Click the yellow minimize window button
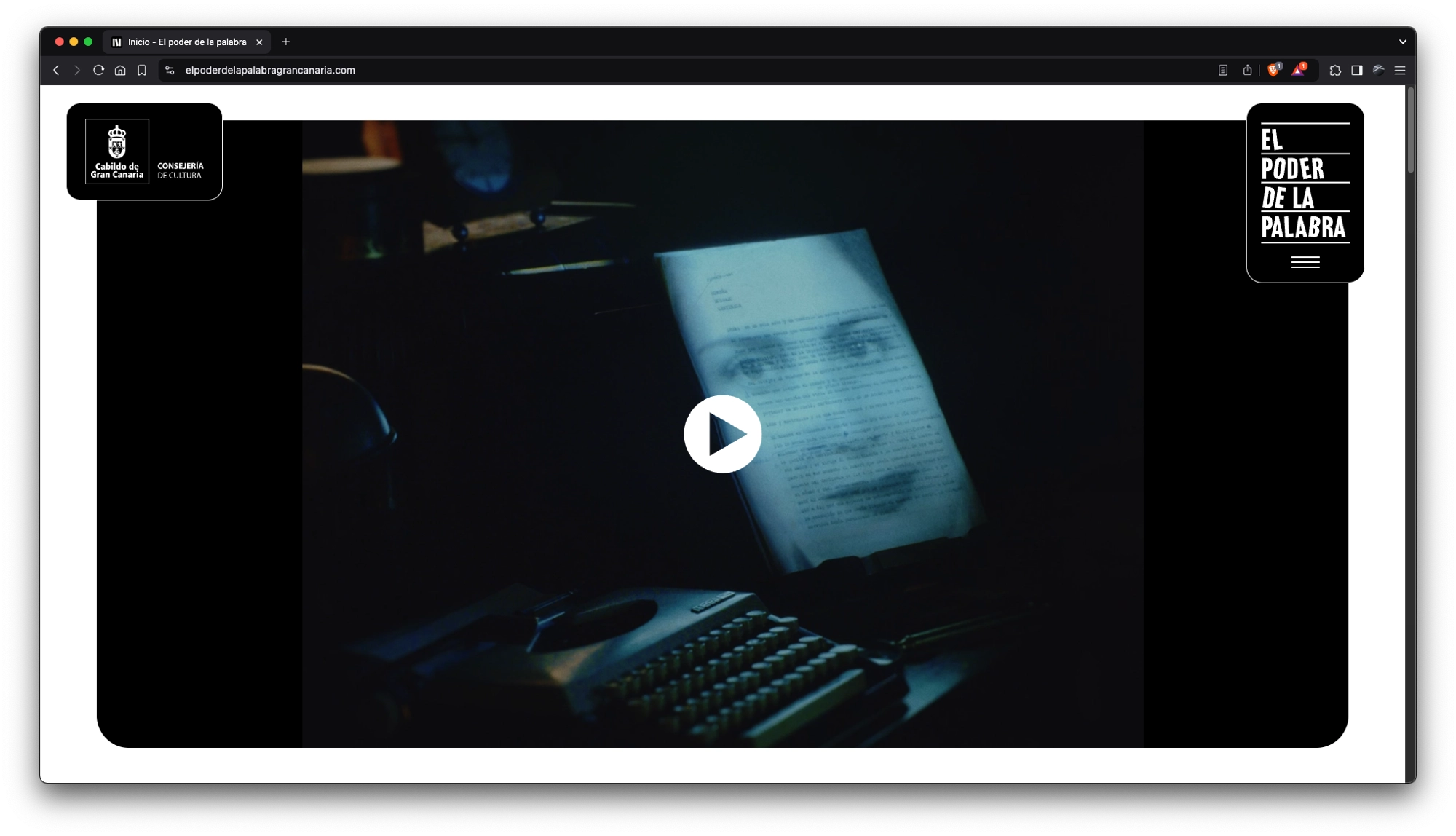The height and width of the screenshot is (836, 1456). [x=74, y=42]
